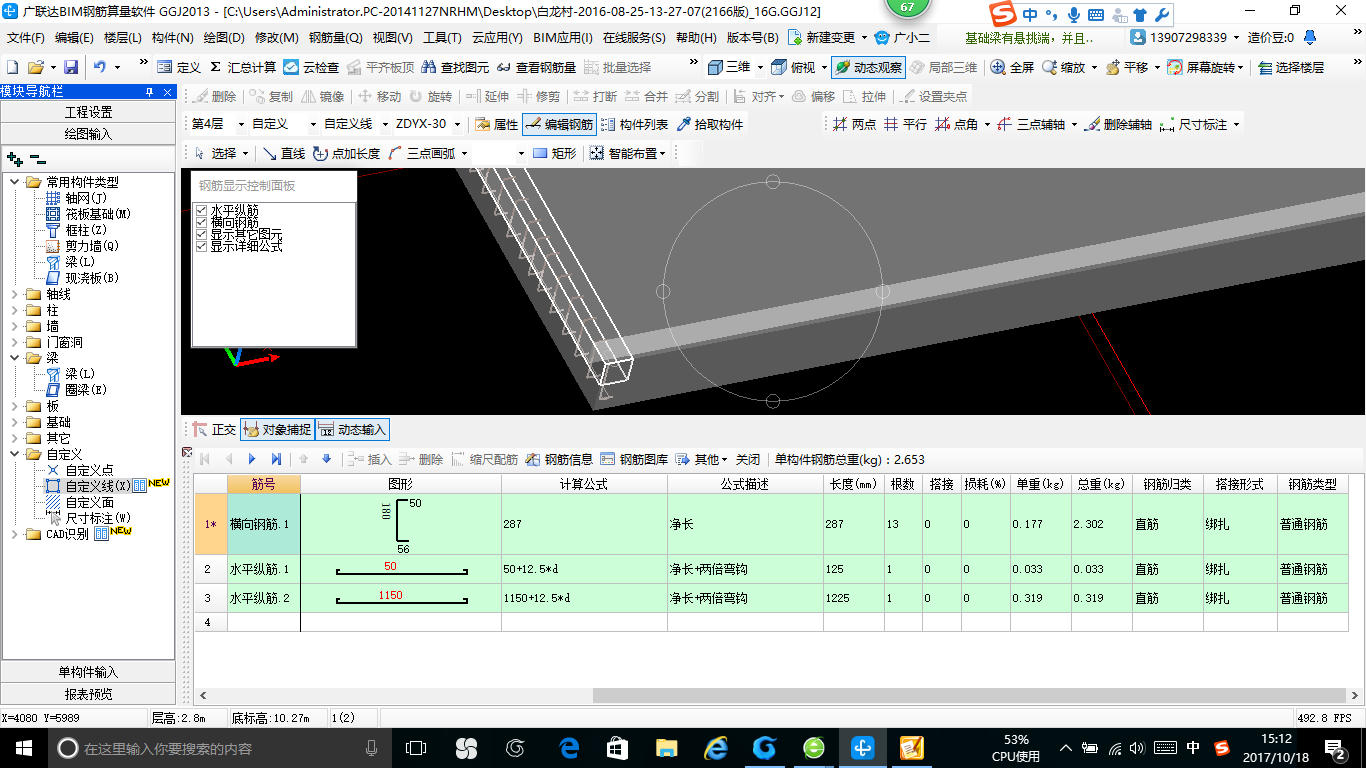Select 圈梁(E) tree item
Screen dimensions: 1366x768
tap(76, 390)
